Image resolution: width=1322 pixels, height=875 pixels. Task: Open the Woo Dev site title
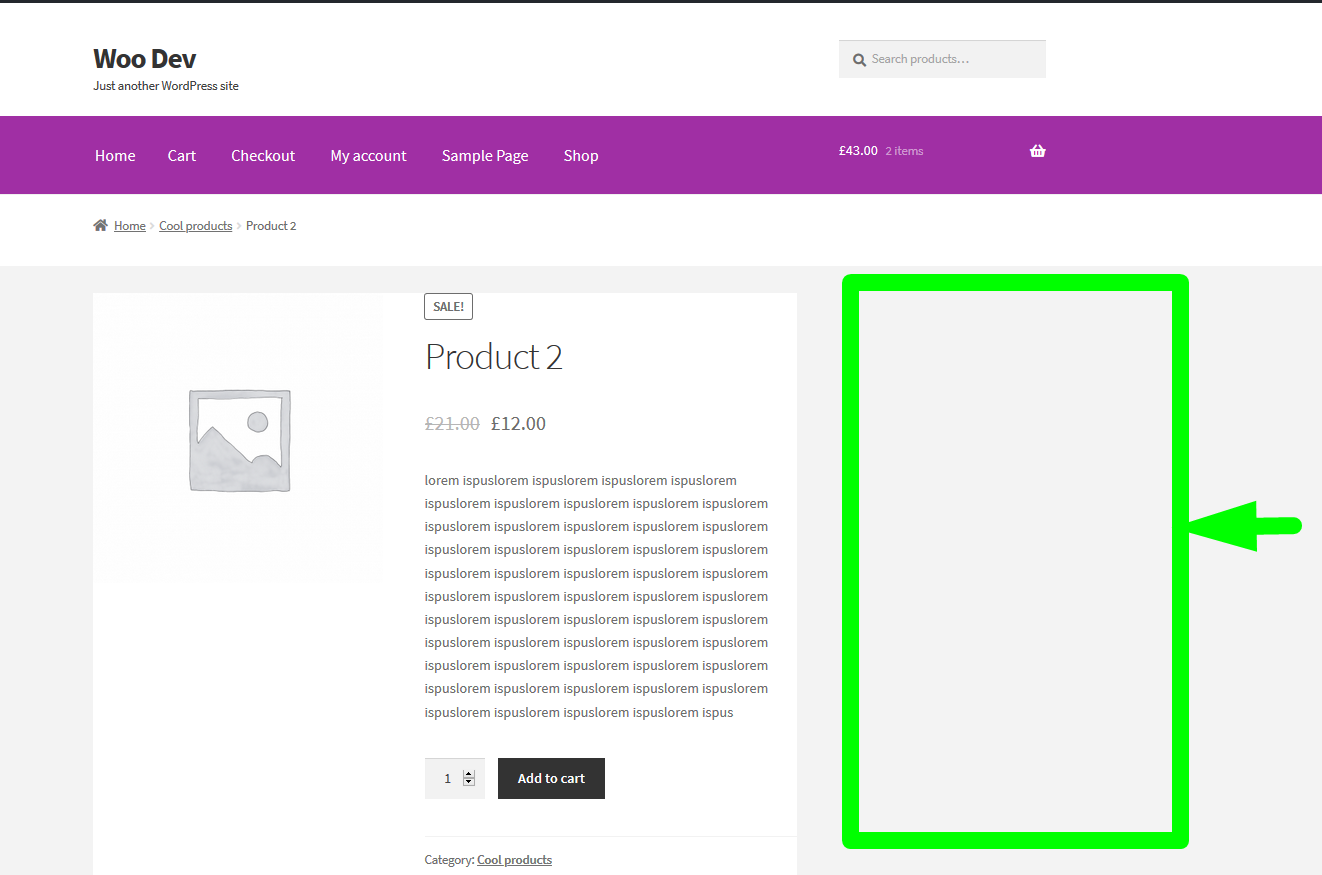pyautogui.click(x=145, y=58)
